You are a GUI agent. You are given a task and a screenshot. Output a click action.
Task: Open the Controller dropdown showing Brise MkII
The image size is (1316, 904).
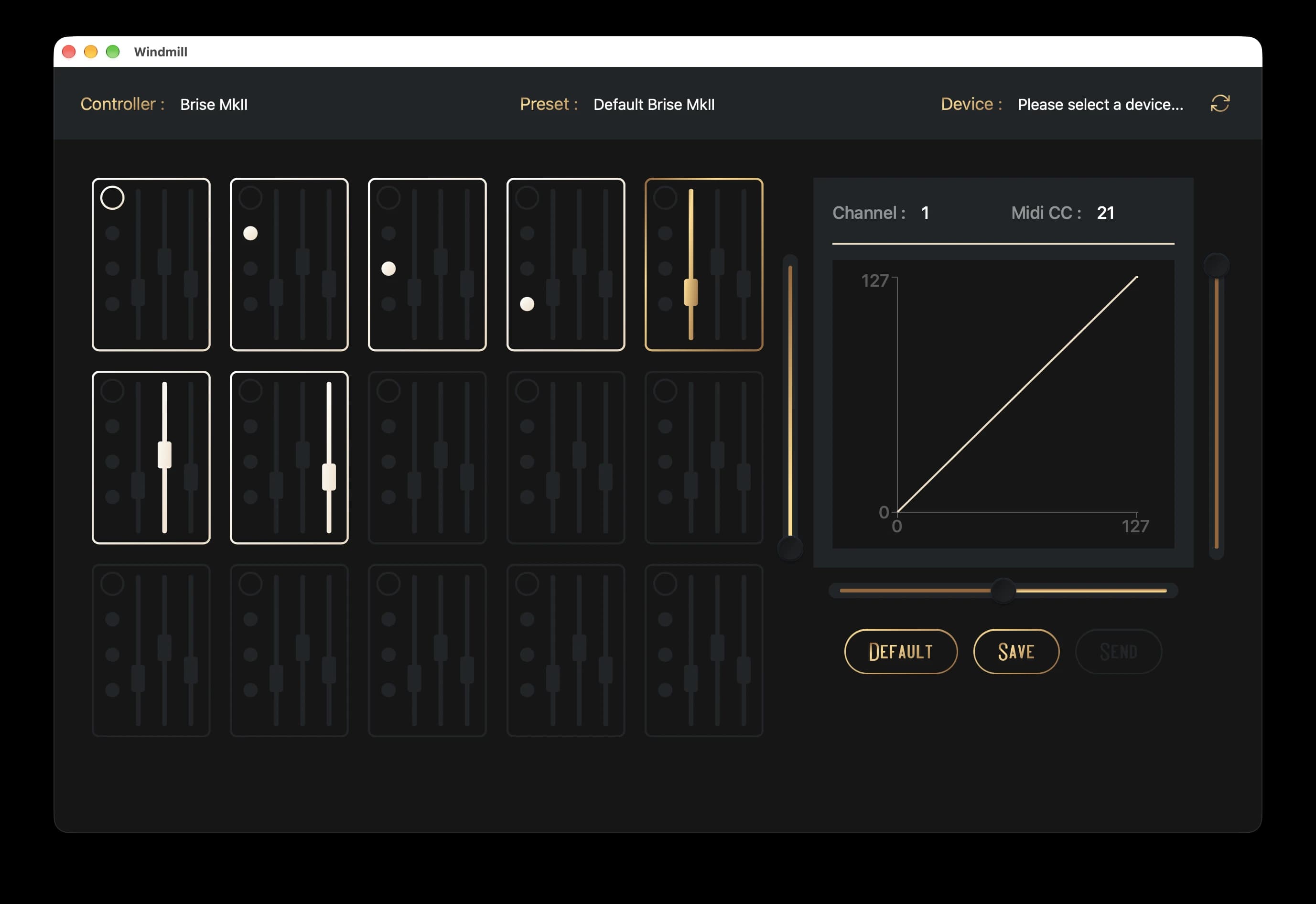[x=214, y=104]
